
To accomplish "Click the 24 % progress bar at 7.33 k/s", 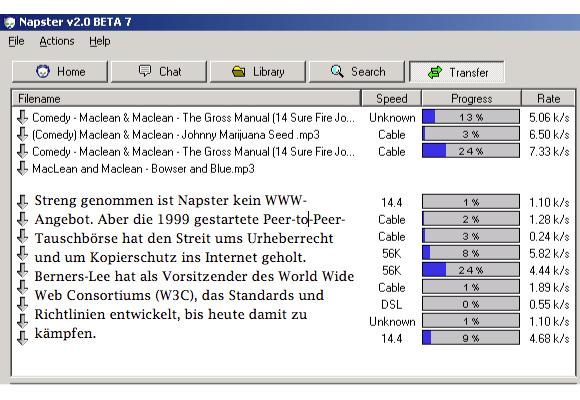I will coord(471,151).
